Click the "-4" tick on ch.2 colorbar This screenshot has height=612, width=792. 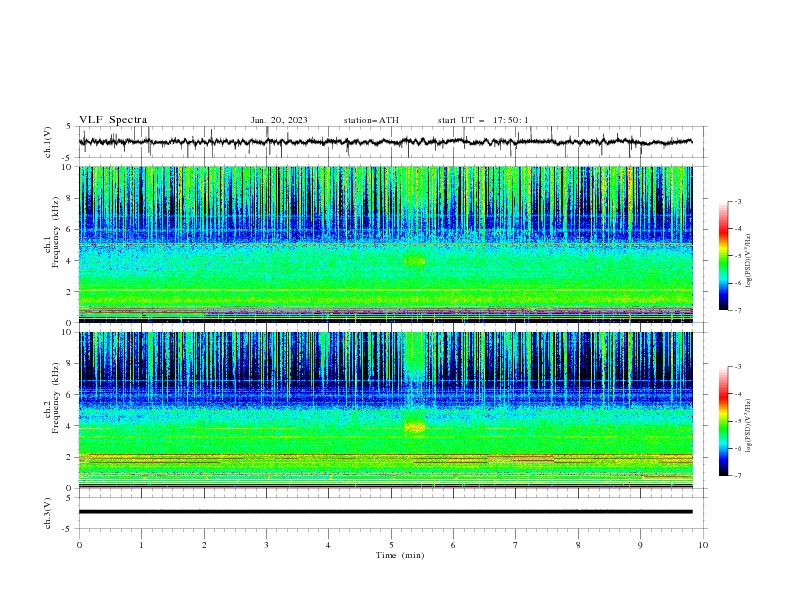(738, 394)
